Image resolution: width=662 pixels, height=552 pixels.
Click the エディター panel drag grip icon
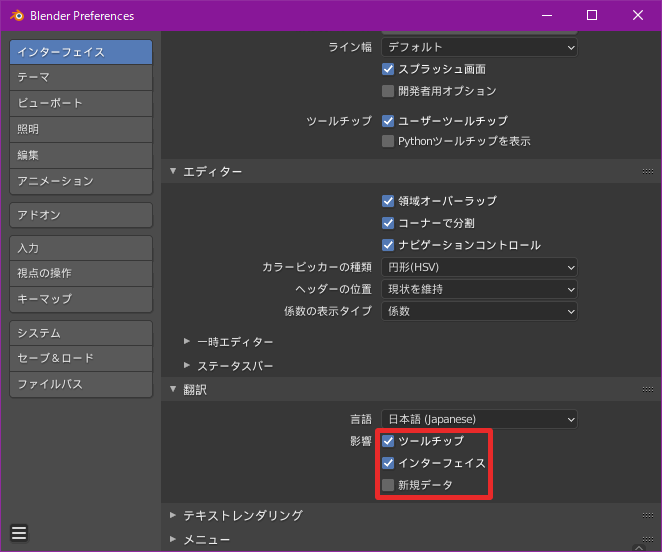[x=648, y=171]
